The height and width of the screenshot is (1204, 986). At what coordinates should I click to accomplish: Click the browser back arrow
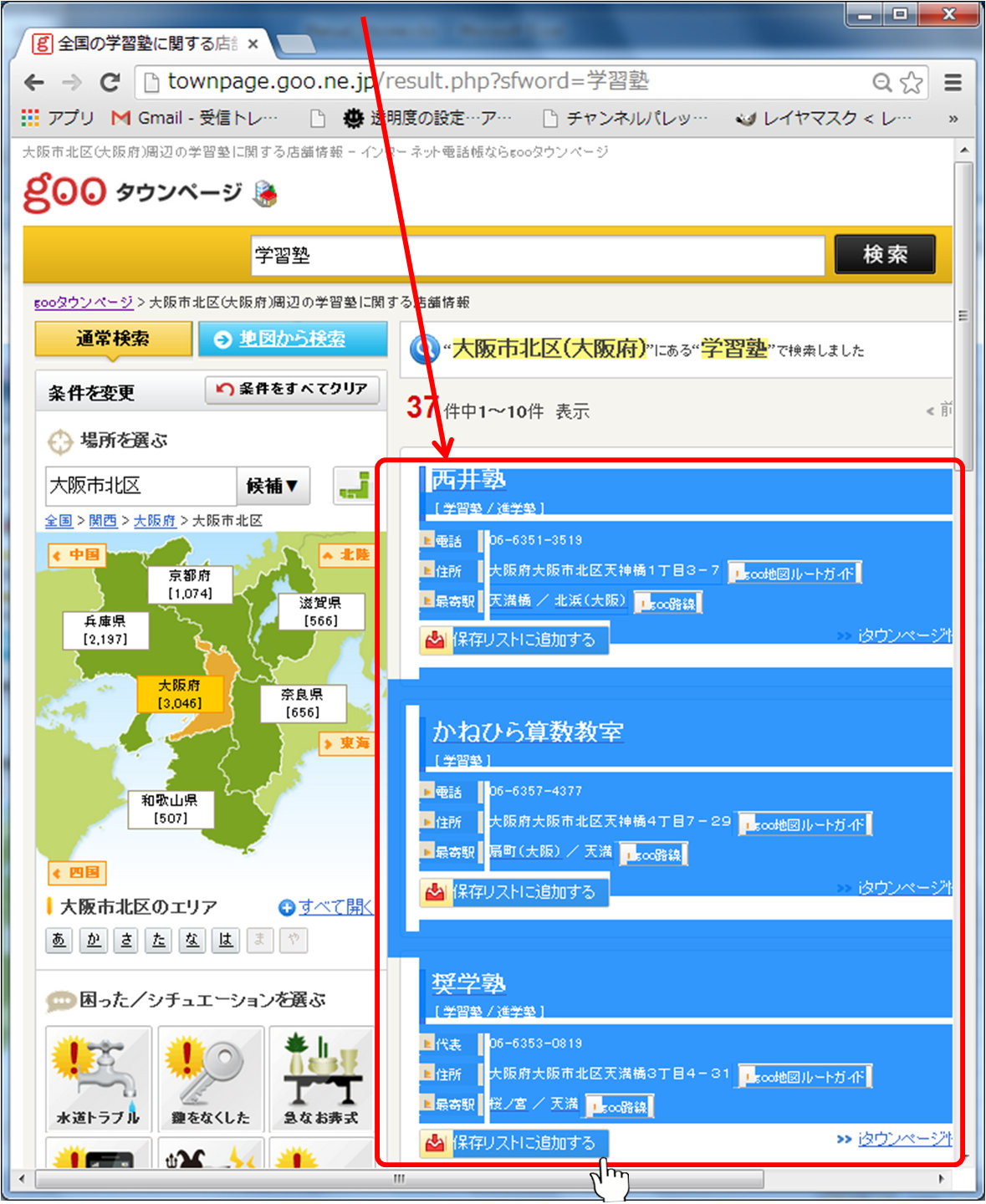tap(34, 82)
